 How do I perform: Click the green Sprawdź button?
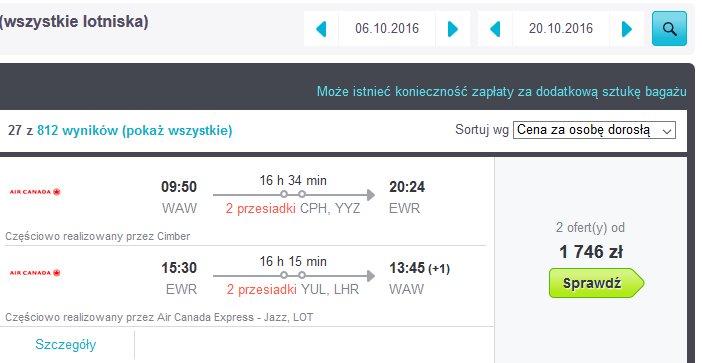(x=596, y=283)
